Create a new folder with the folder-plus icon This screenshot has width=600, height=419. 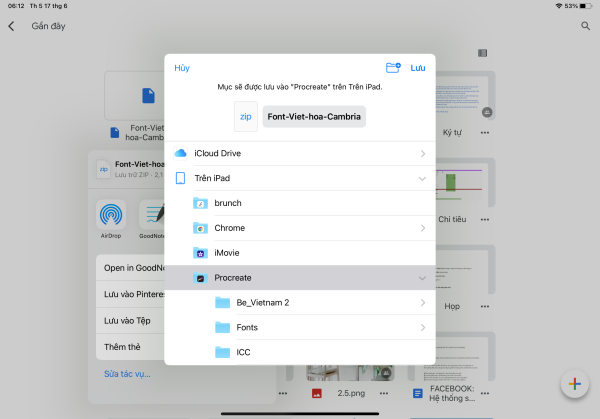pos(393,68)
